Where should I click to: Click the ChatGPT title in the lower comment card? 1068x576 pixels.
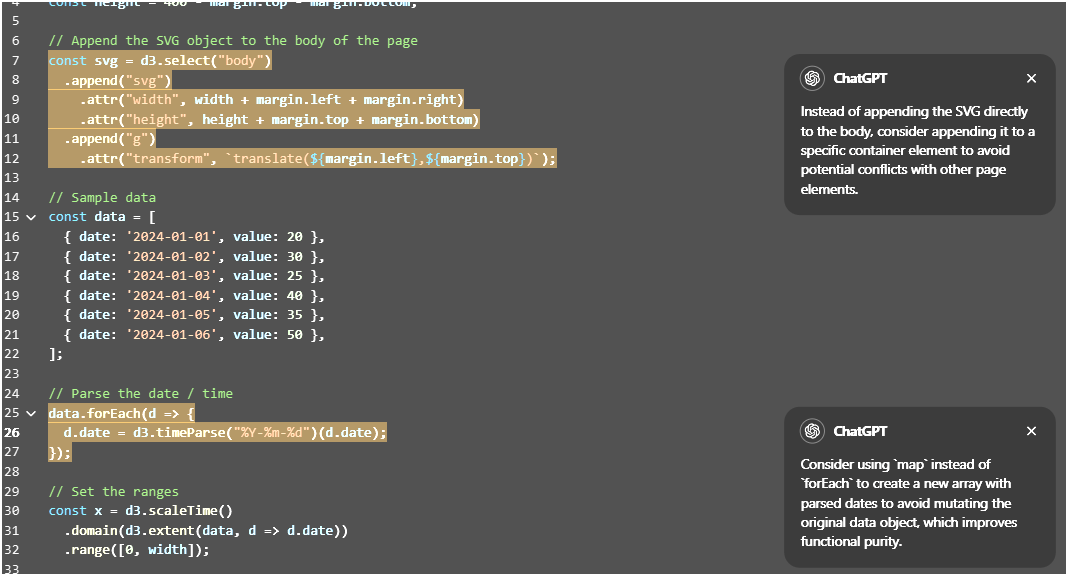coord(860,431)
